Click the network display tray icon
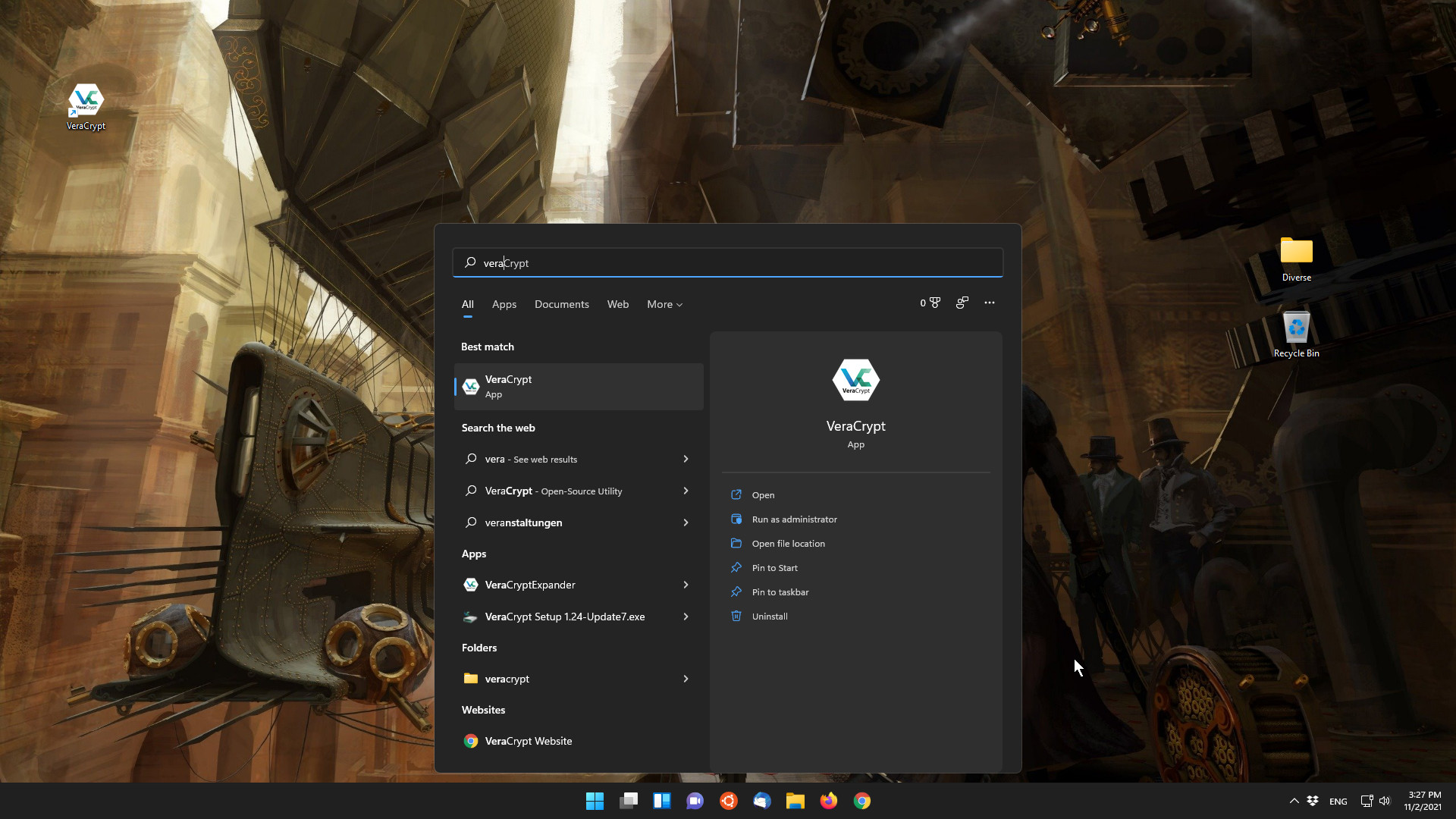Image resolution: width=1456 pixels, height=819 pixels. (1367, 801)
